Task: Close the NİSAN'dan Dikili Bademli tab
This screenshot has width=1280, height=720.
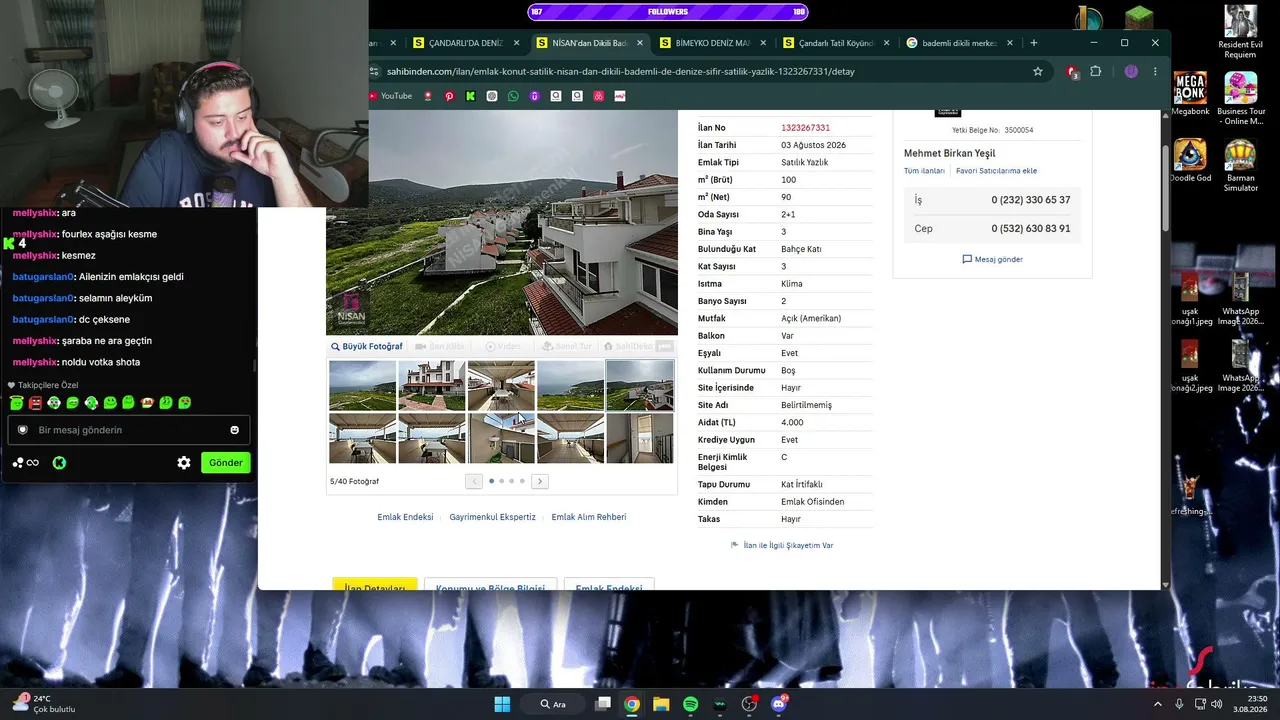Action: click(x=640, y=43)
